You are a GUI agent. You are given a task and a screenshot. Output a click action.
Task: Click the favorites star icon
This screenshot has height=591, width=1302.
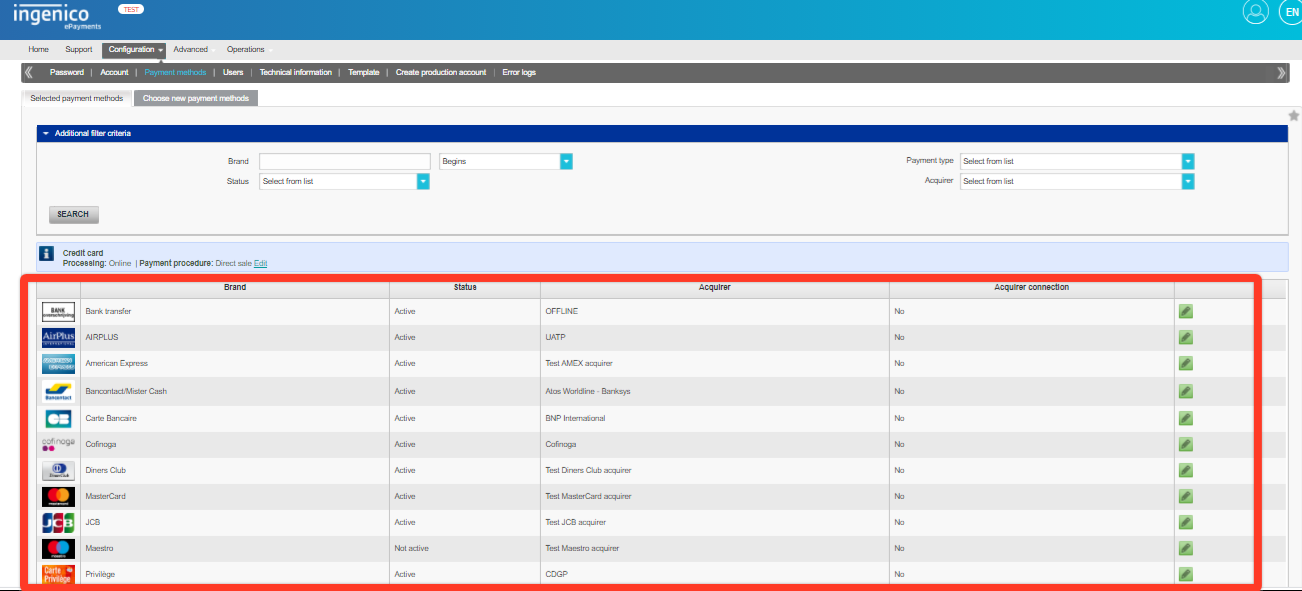tap(1294, 116)
